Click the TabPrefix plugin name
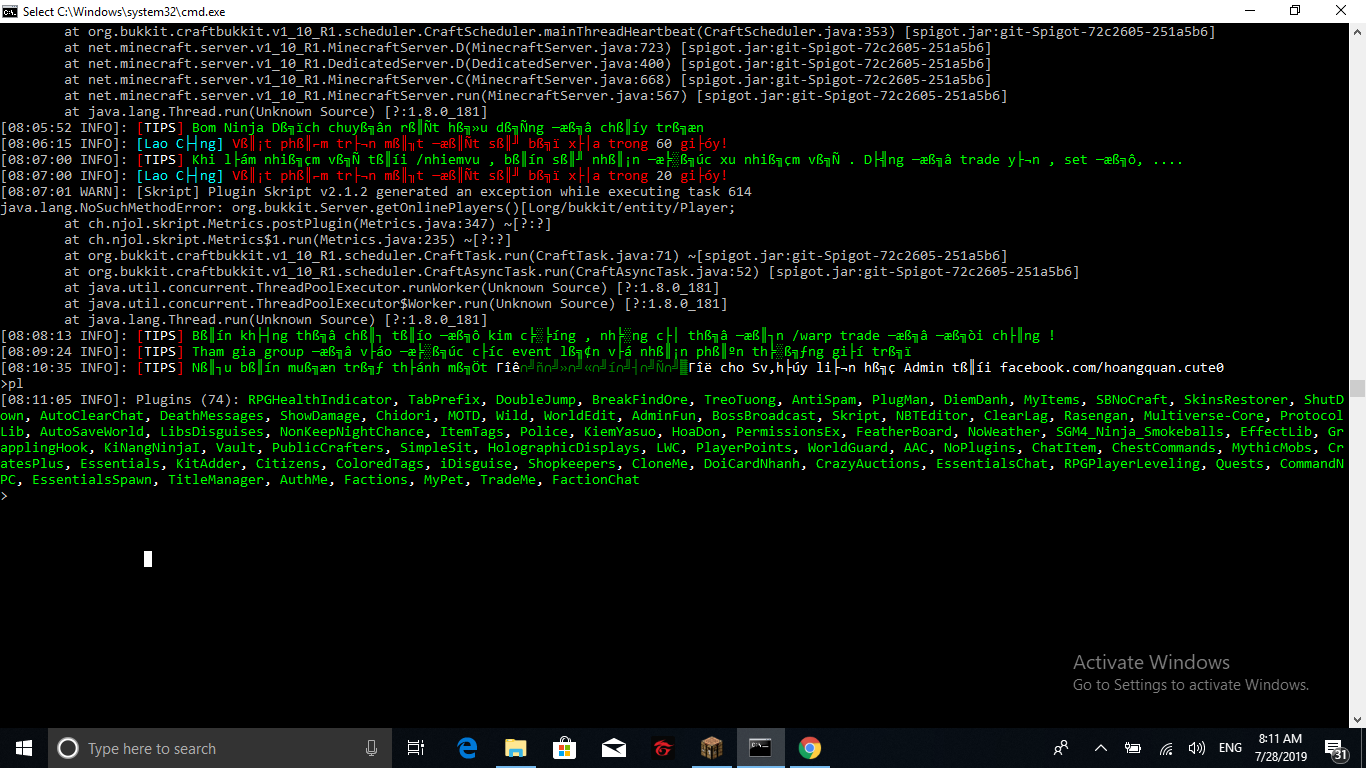The height and width of the screenshot is (768, 1366). click(444, 400)
